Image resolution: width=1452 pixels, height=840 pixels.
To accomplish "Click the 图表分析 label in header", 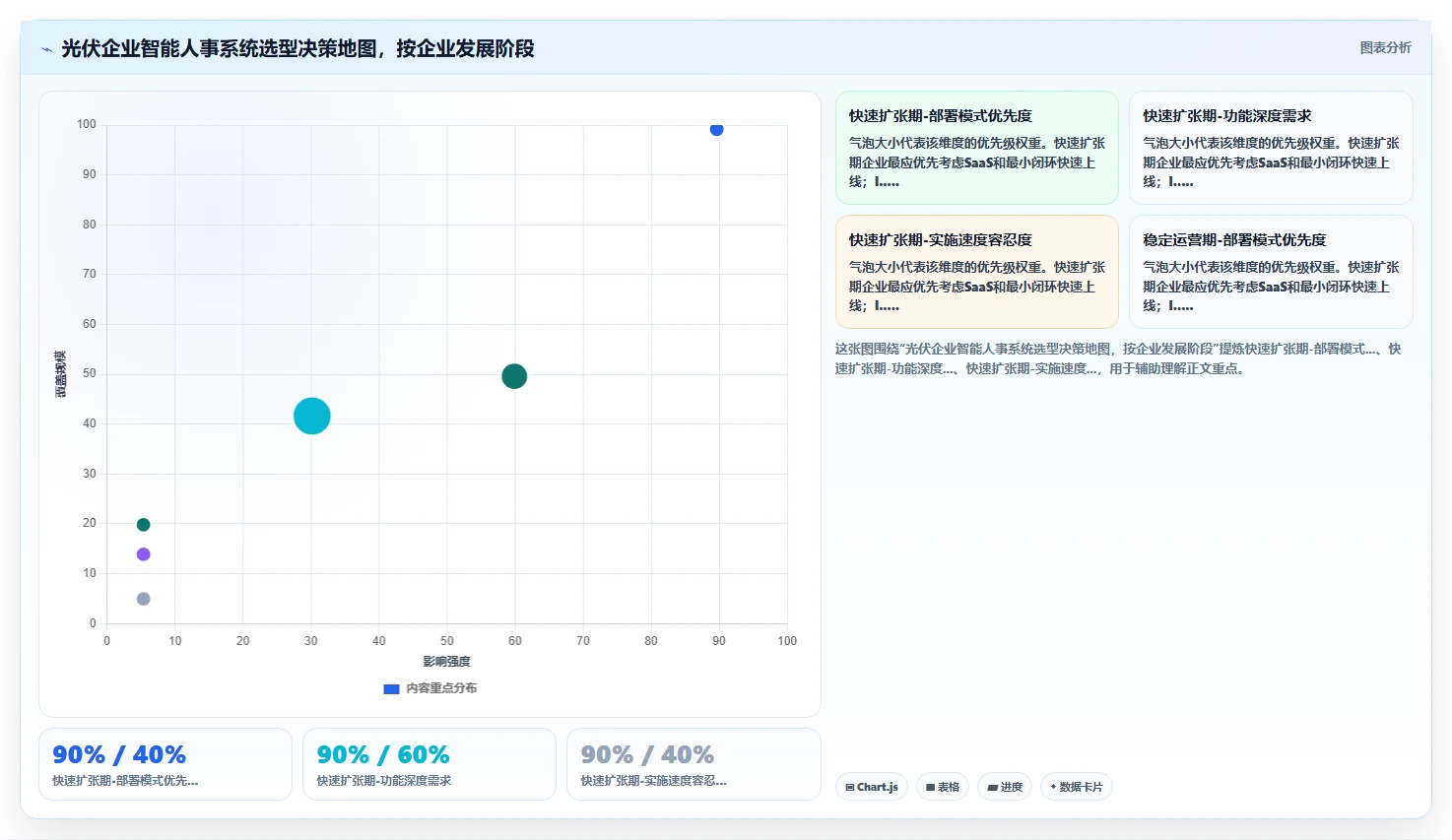I will tap(1385, 47).
